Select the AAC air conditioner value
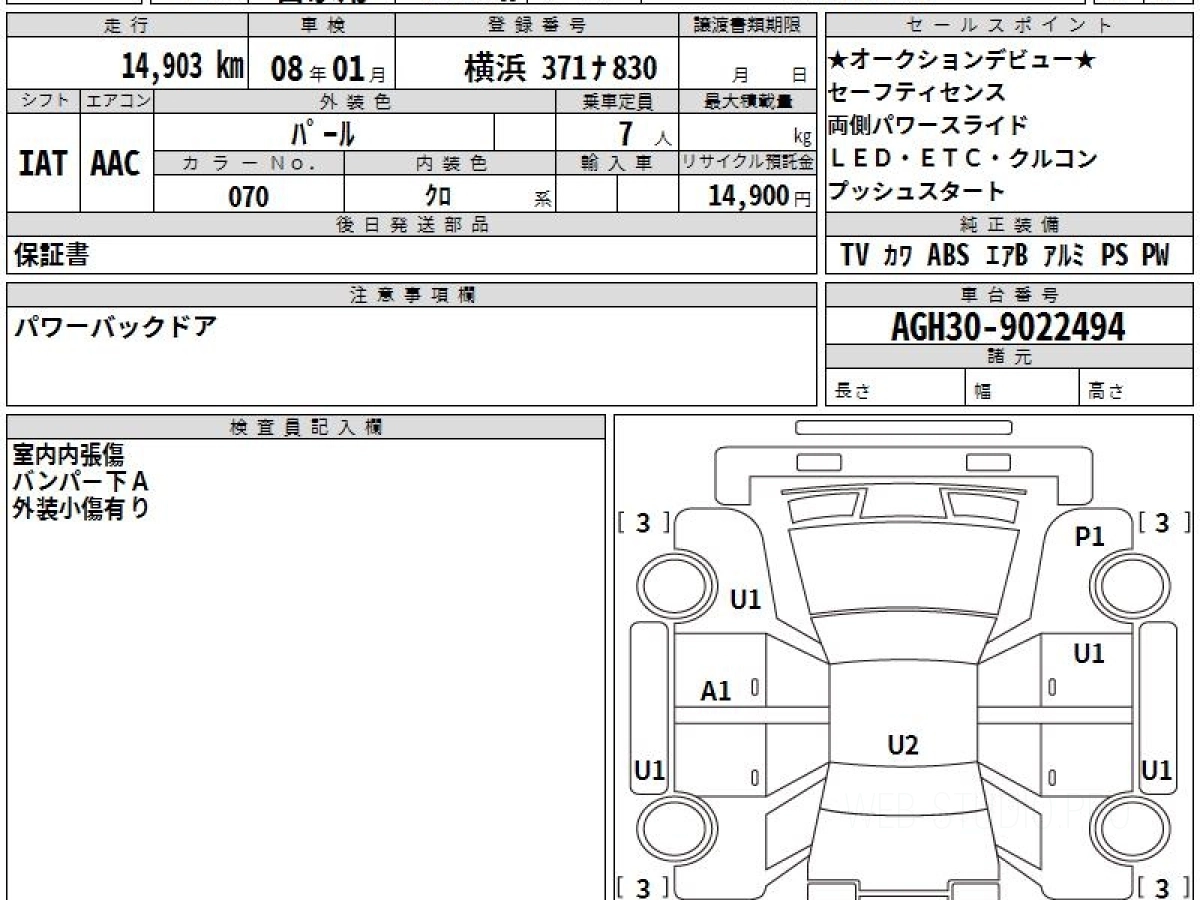1200x900 pixels. coord(116,164)
